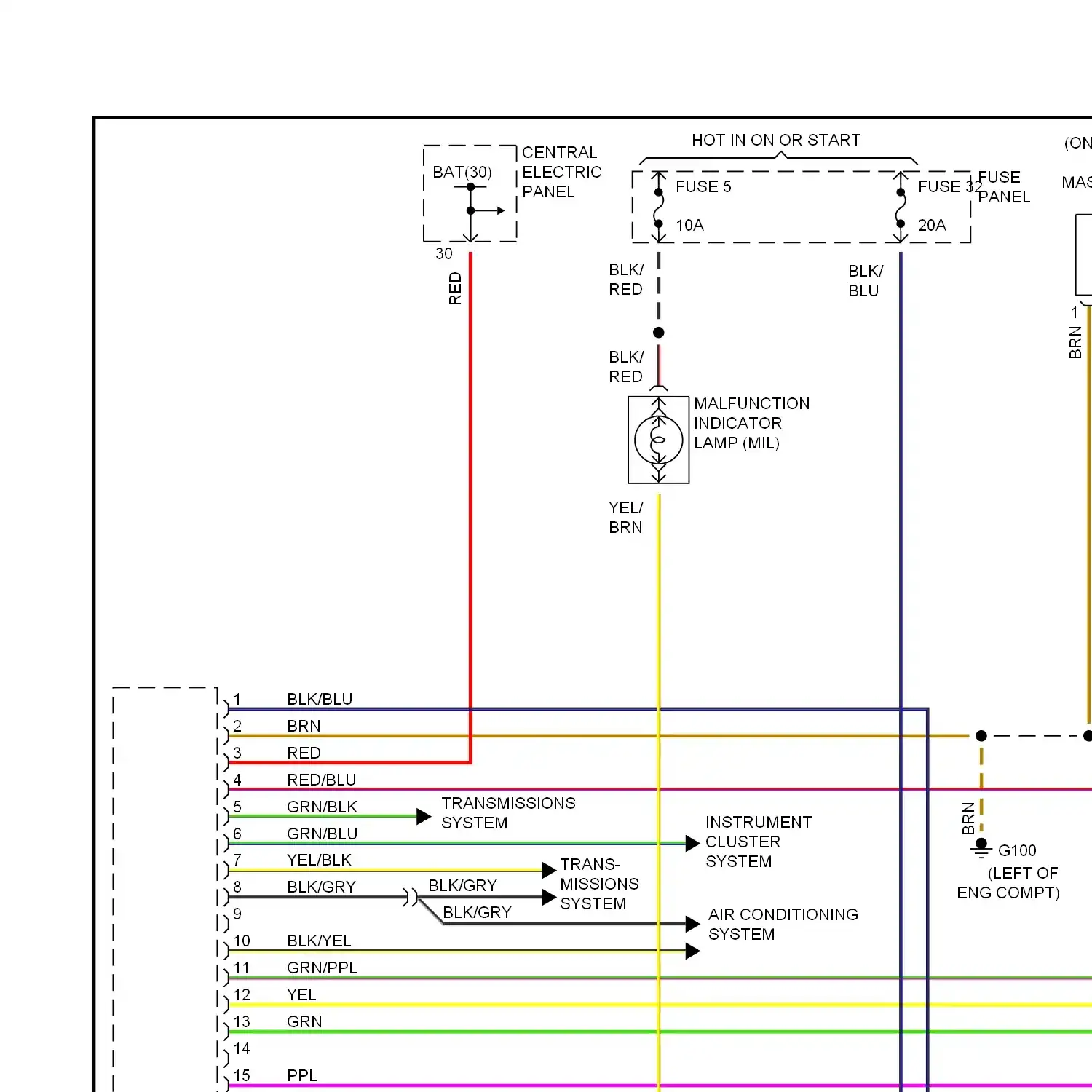The height and width of the screenshot is (1092, 1092).
Task: Click pin 4 RED/BLU wire label
Action: [x=322, y=780]
